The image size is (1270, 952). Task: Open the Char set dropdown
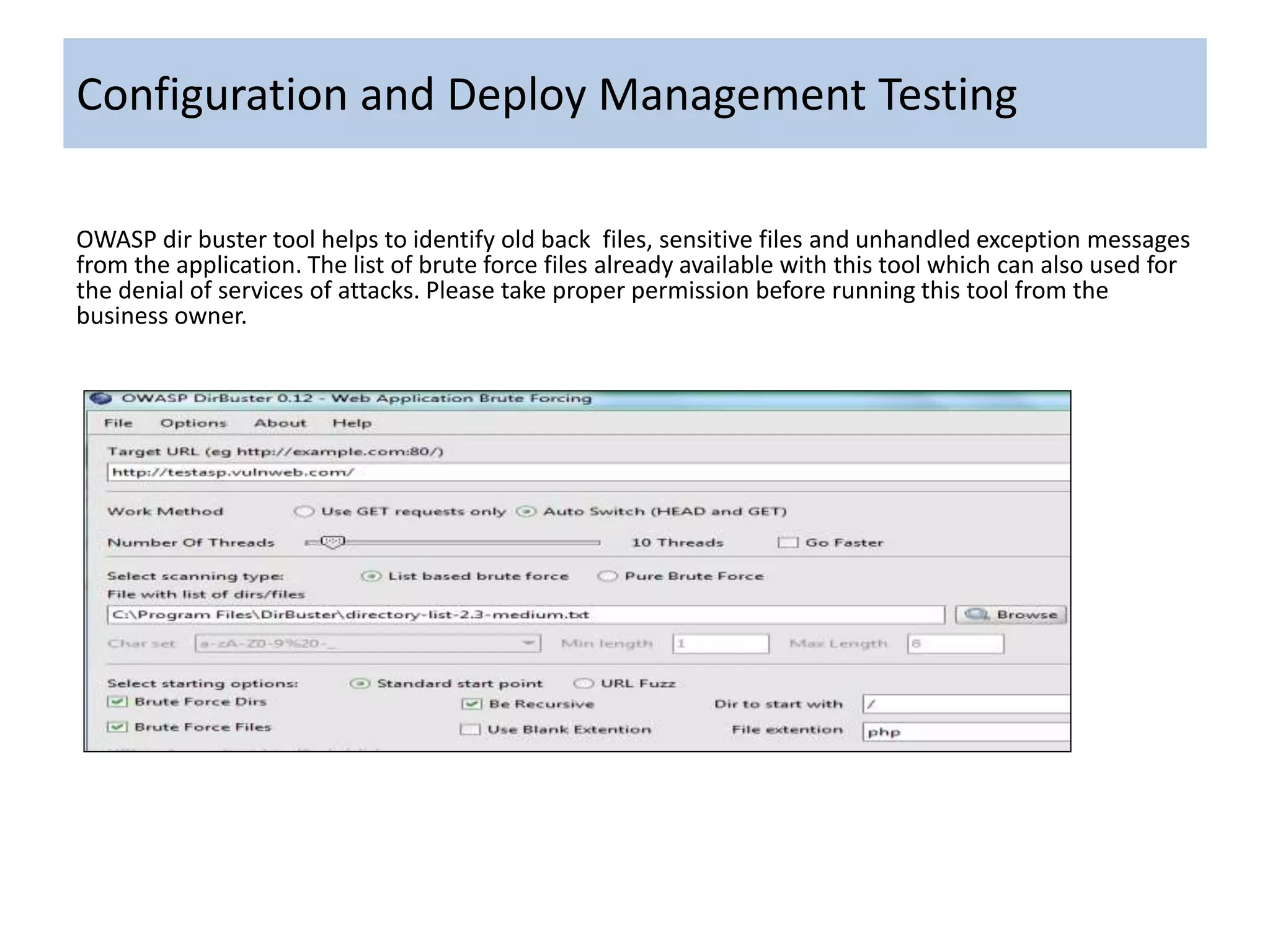click(x=368, y=643)
